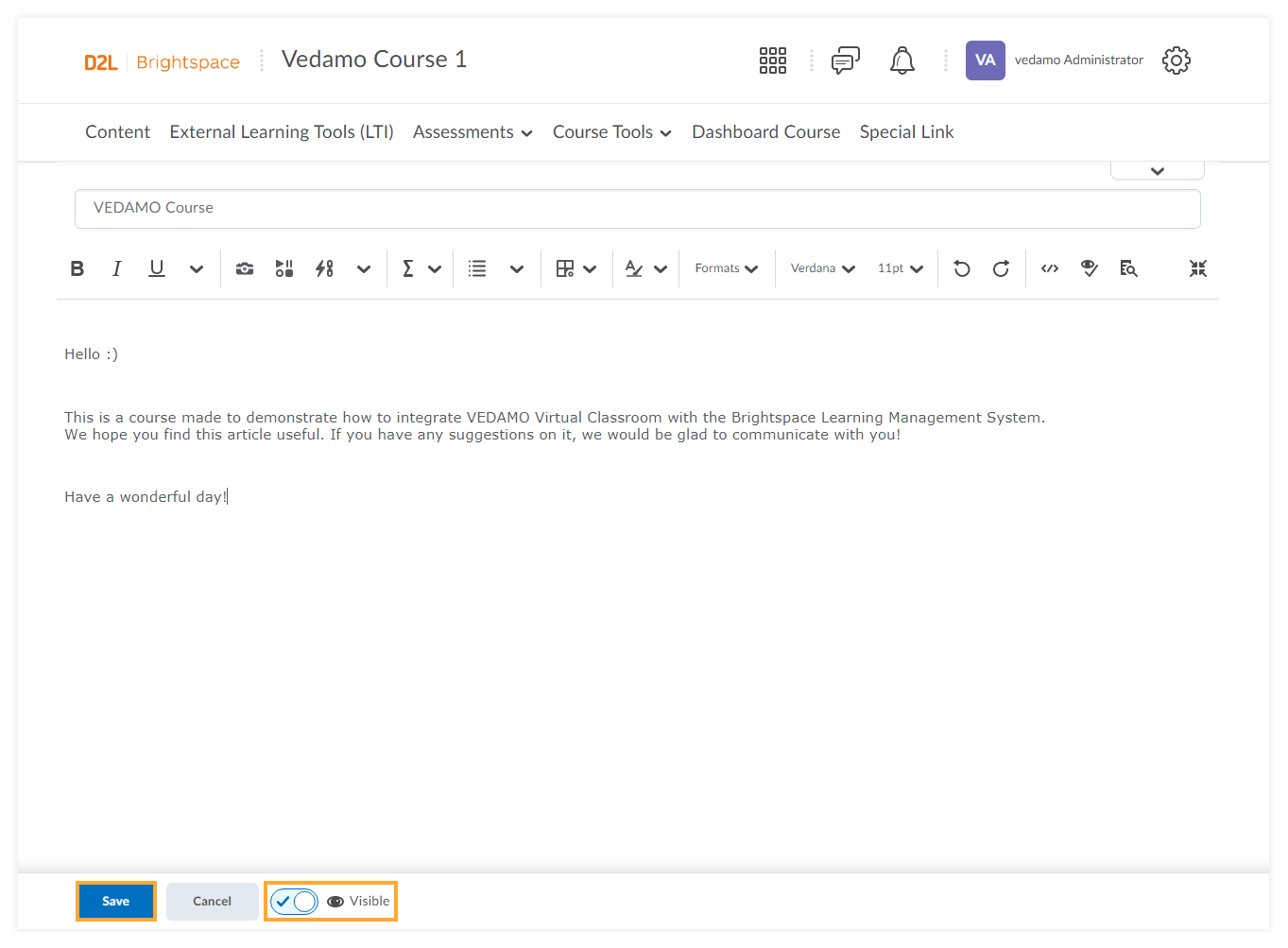Screen dimensions: 1288x948
Task: Open the admin tools gear
Action: pos(1176,60)
